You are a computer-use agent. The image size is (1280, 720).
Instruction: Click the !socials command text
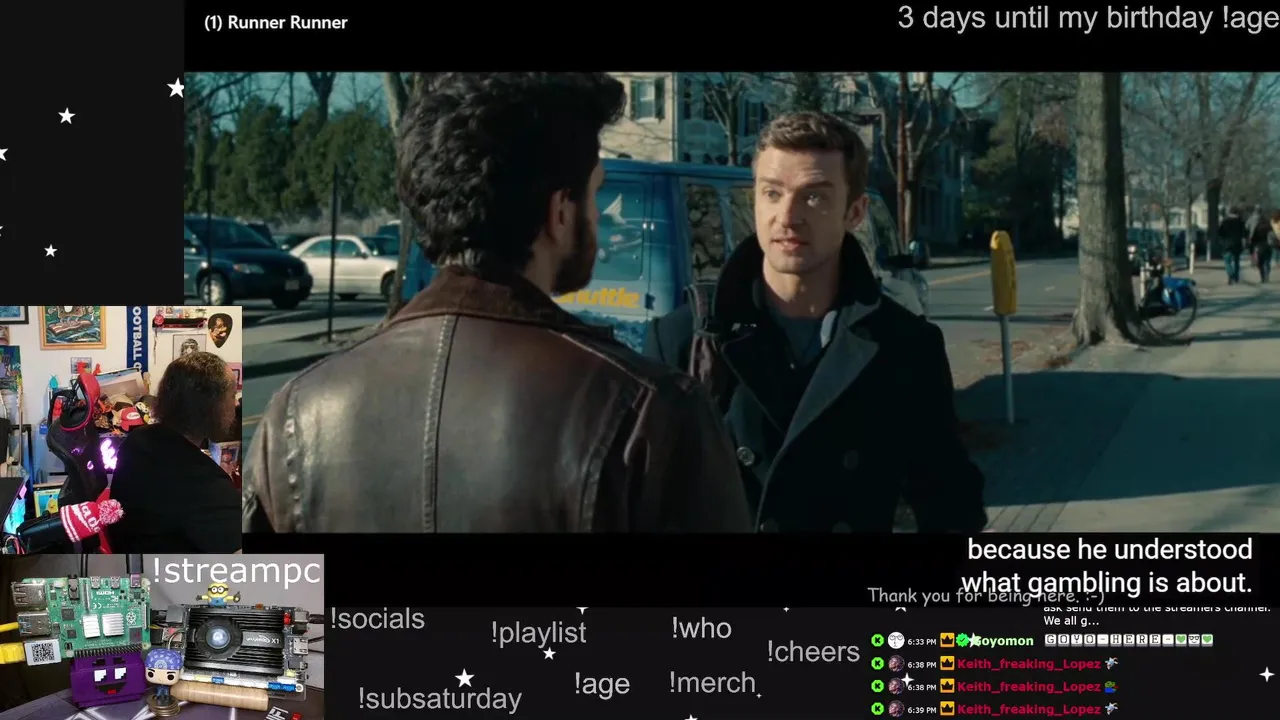377,619
